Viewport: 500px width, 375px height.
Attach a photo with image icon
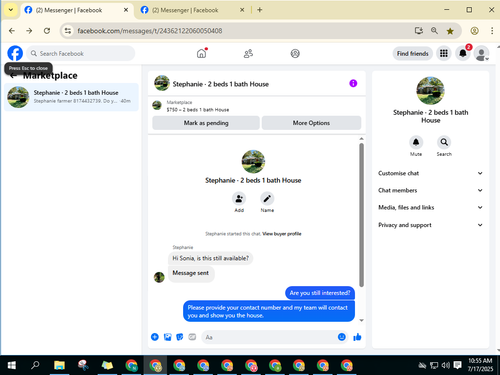(167, 337)
